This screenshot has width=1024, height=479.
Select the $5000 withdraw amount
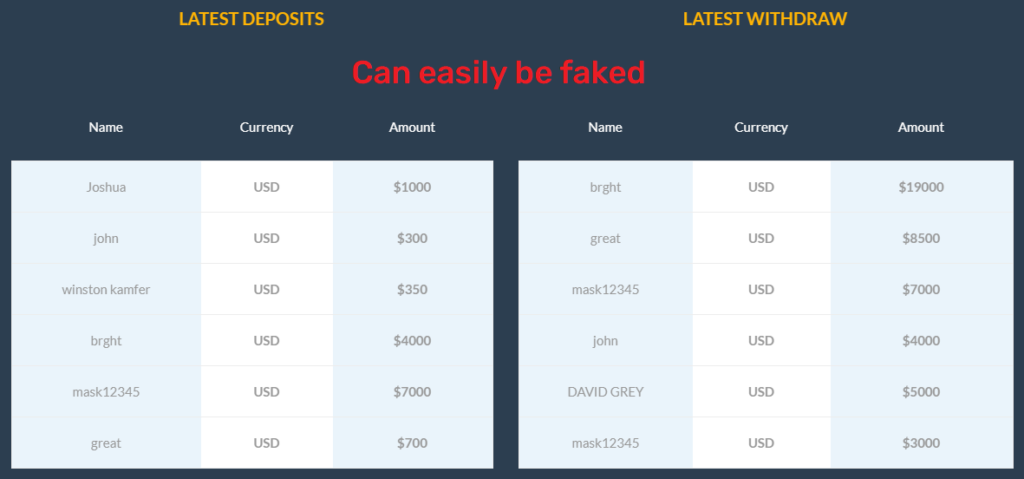point(921,391)
